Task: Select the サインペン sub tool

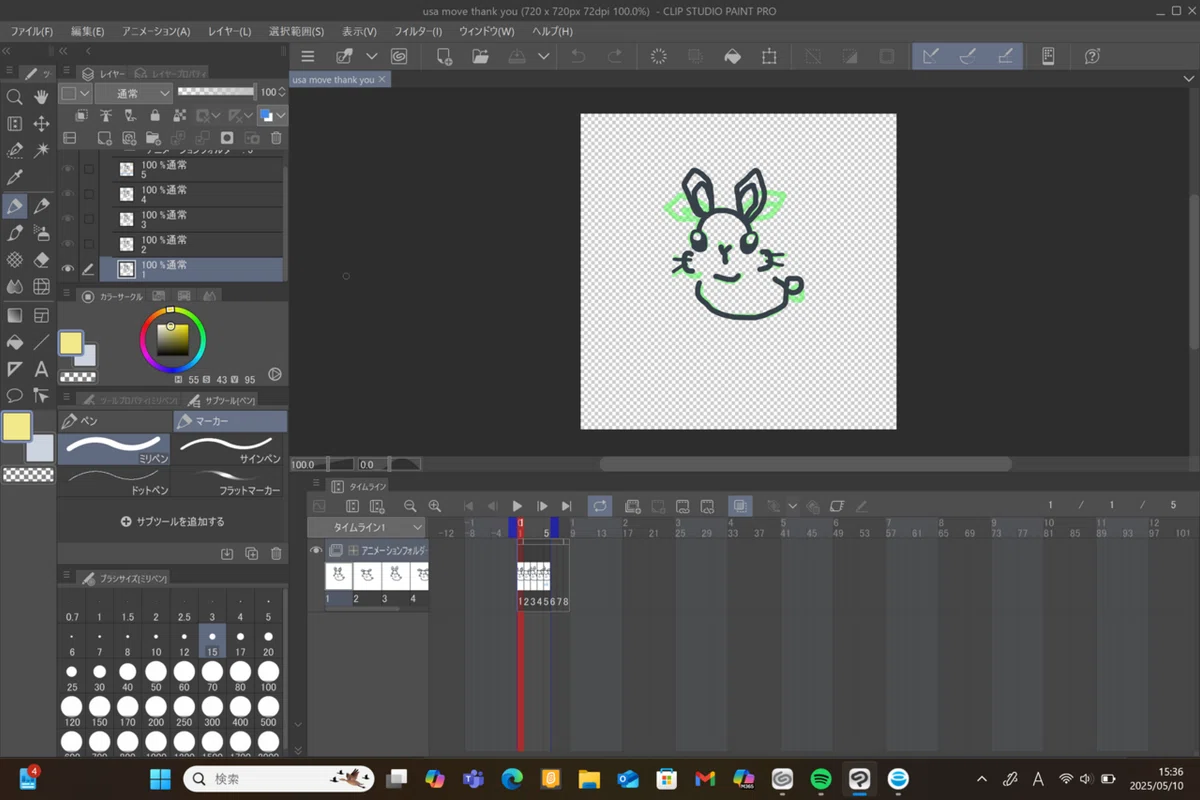Action: pos(230,450)
